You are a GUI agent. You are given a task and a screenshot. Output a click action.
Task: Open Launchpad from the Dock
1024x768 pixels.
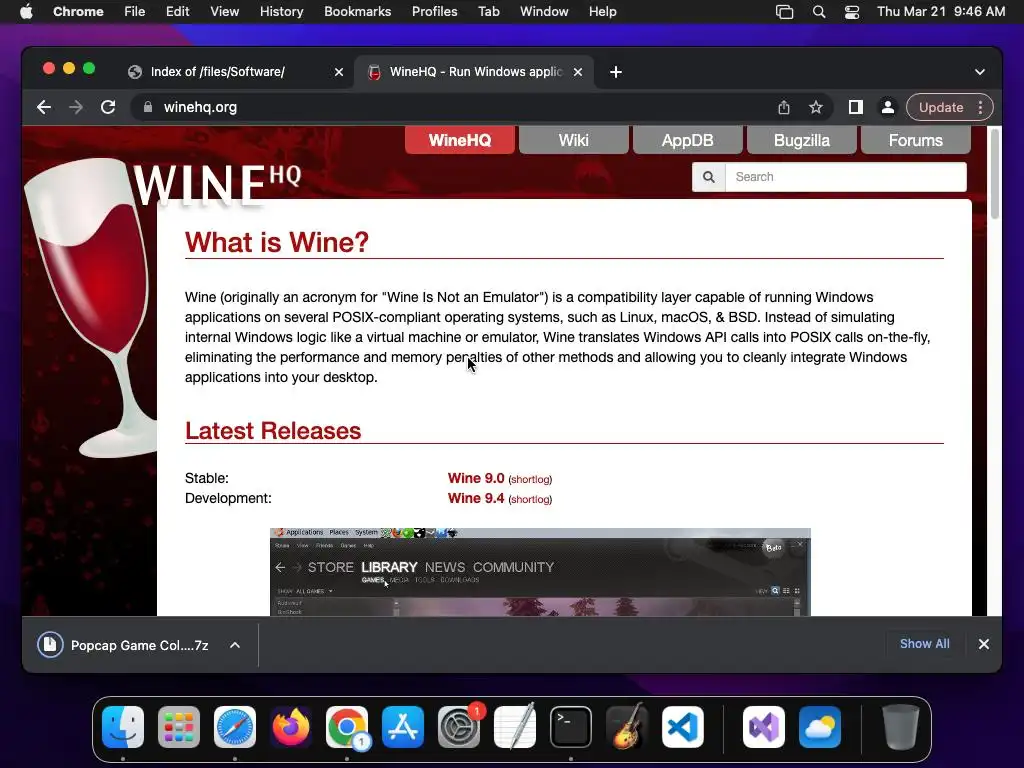click(179, 727)
